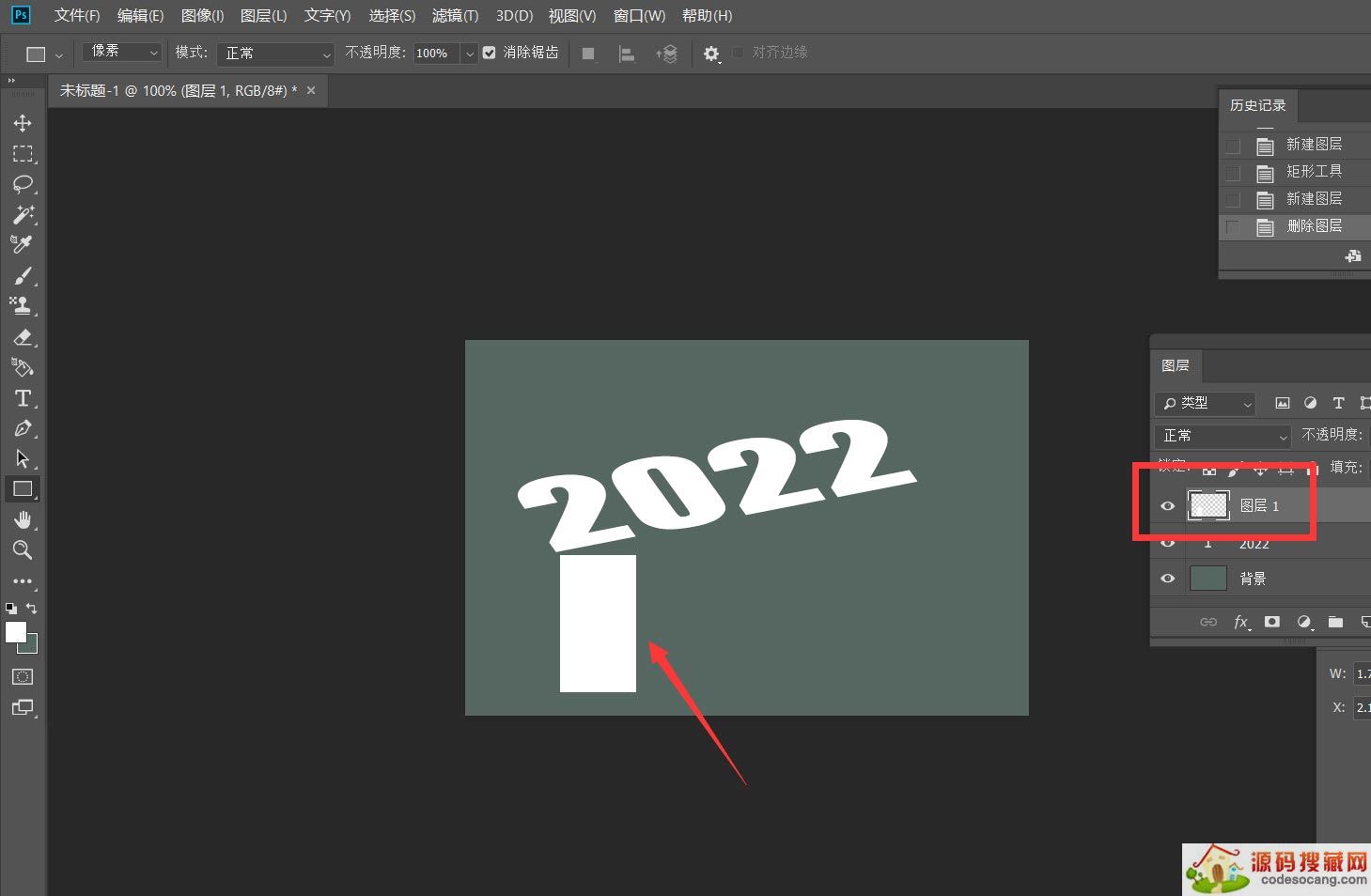1371x896 pixels.
Task: Open the 窗口(W) menu
Action: 639,16
